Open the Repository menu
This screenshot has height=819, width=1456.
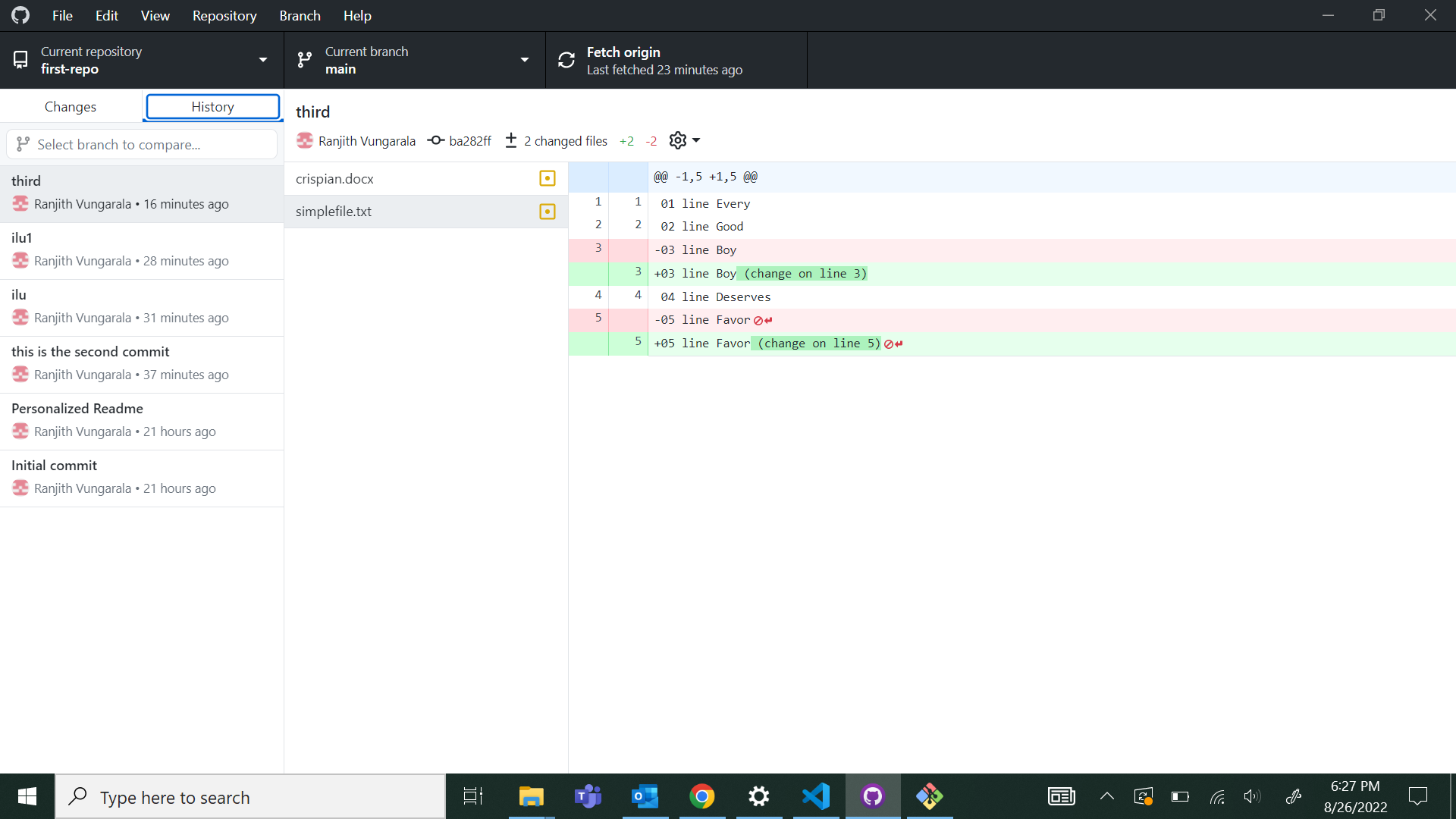224,15
